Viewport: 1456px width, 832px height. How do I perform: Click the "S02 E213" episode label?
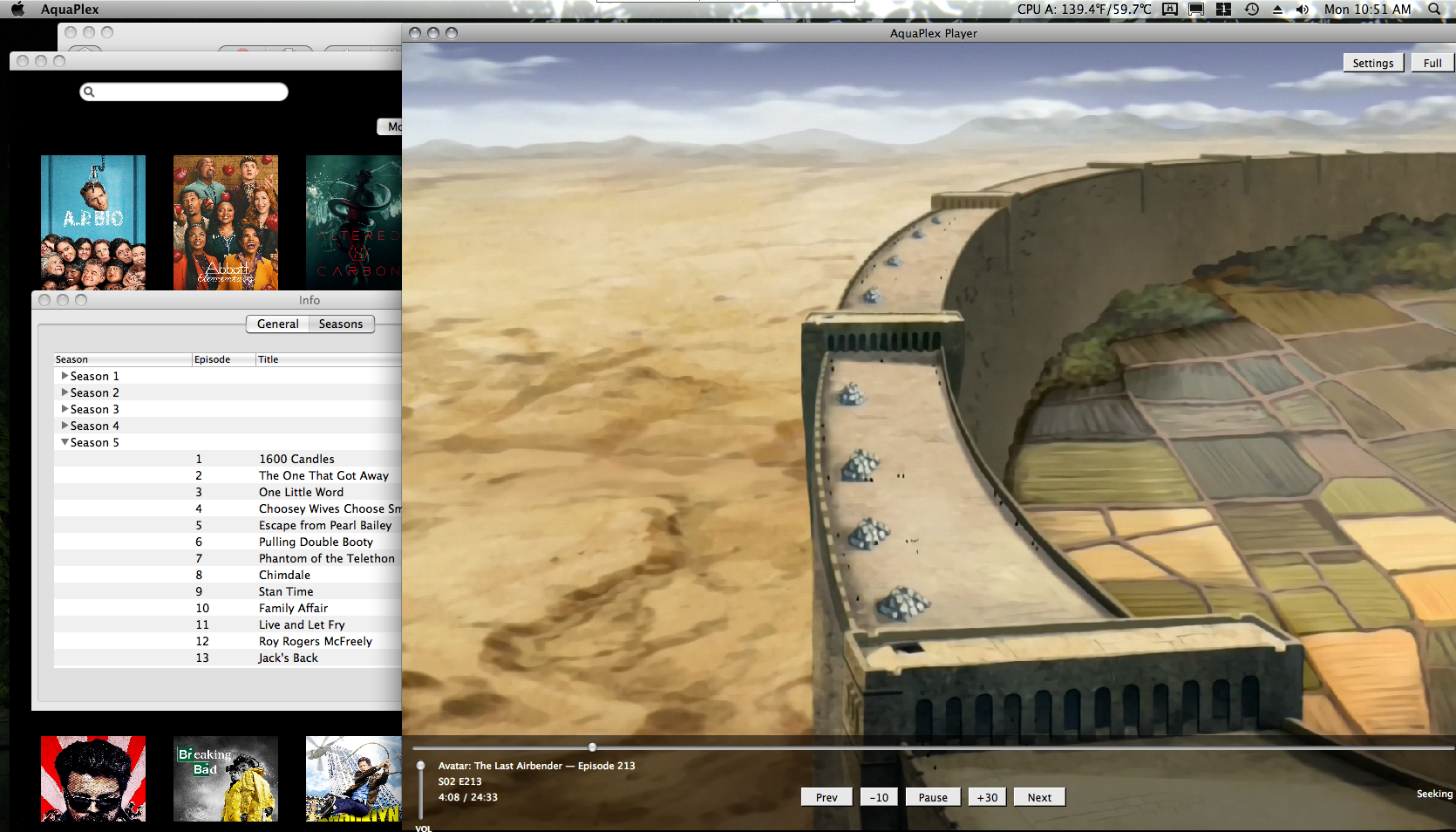pos(460,781)
